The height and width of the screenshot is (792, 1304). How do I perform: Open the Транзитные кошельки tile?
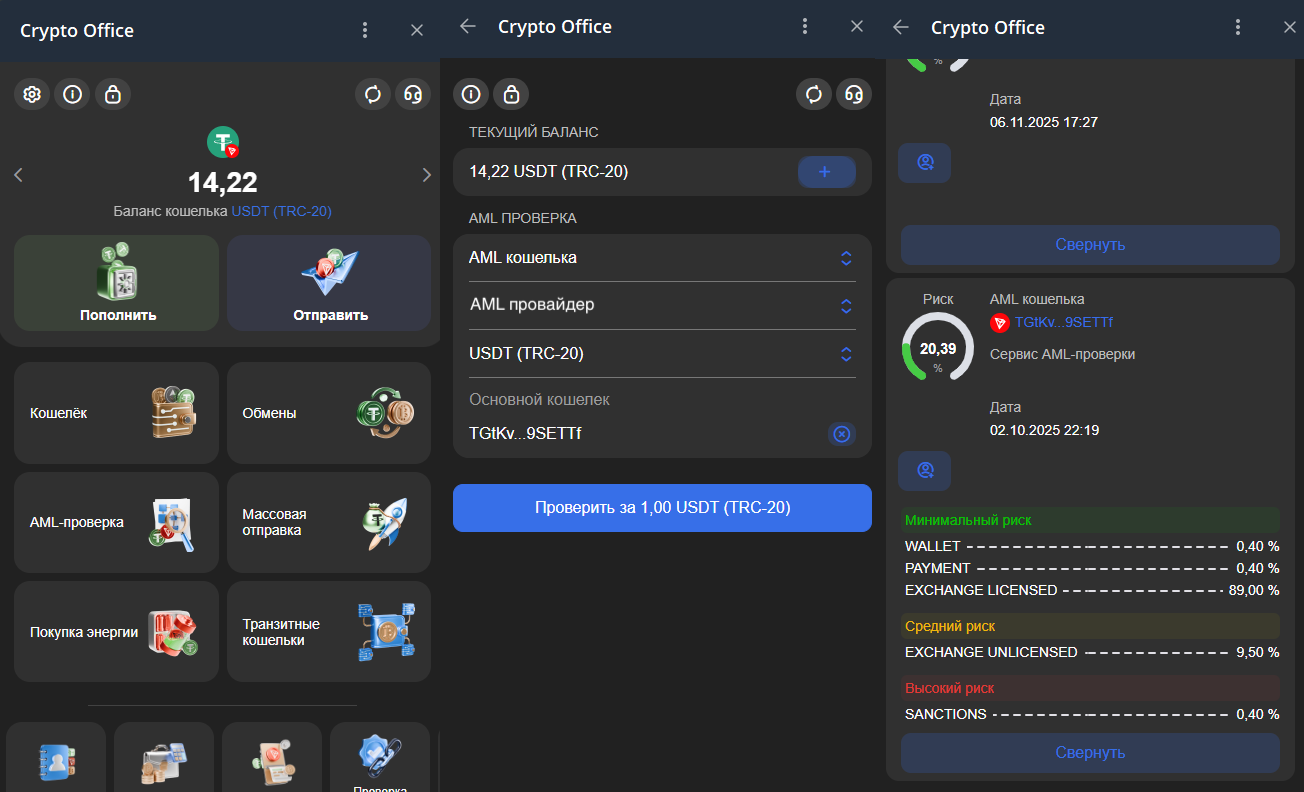coord(329,632)
